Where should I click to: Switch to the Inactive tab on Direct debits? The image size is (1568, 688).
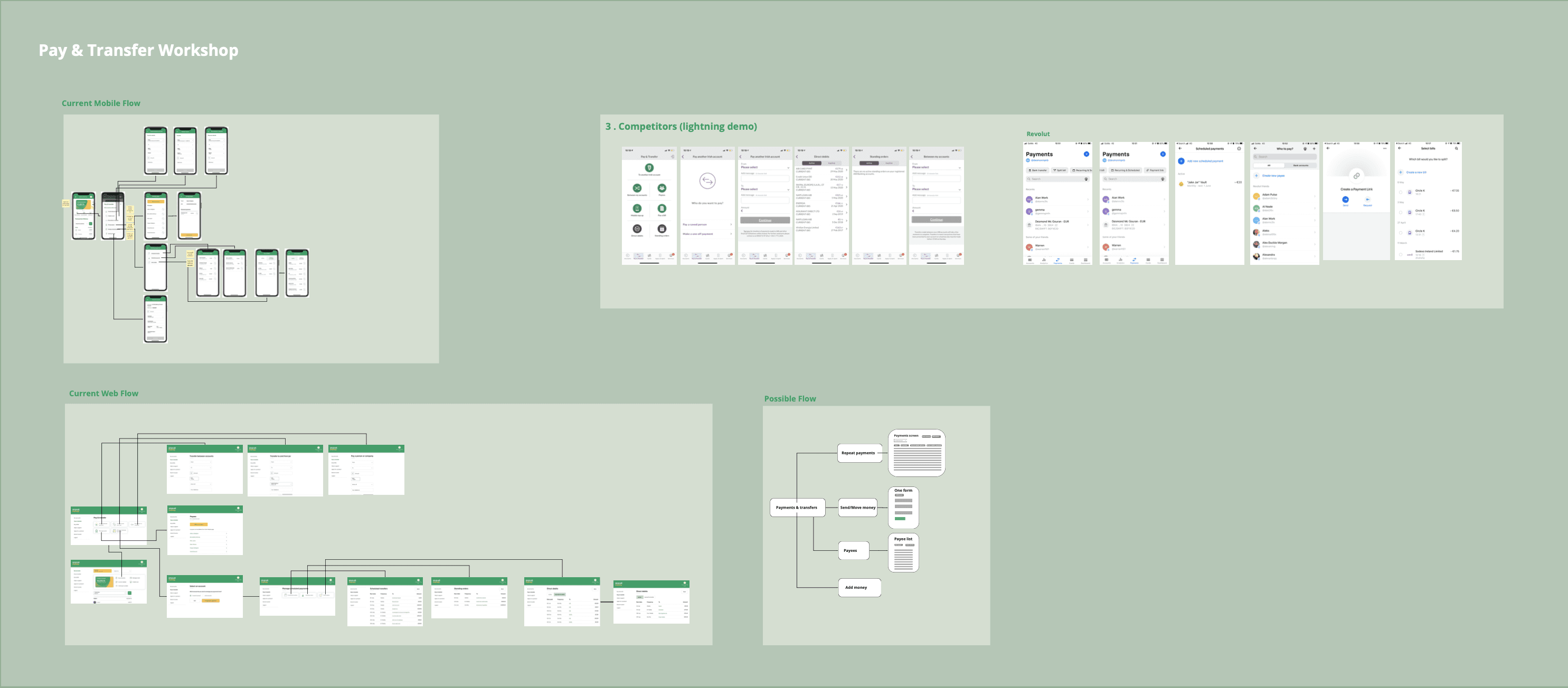832,163
